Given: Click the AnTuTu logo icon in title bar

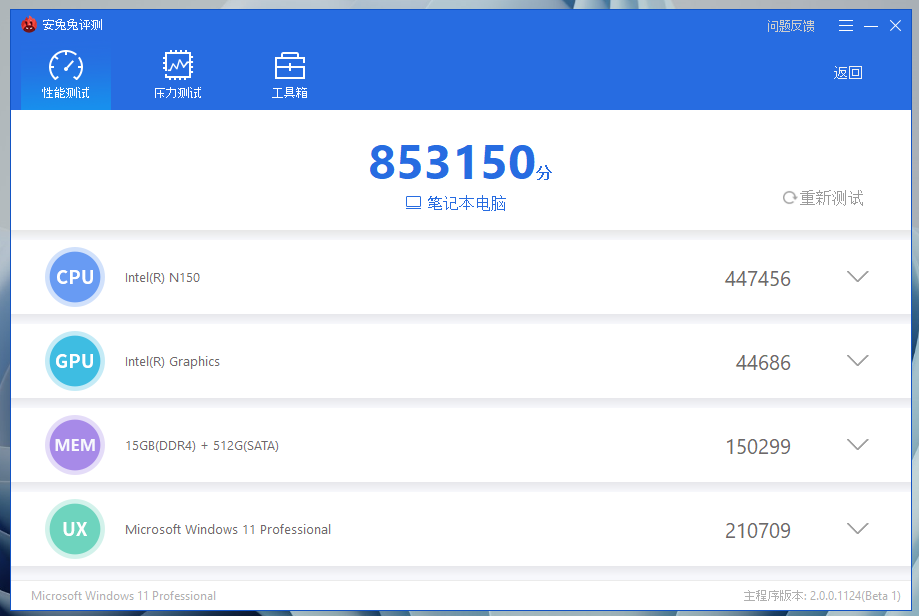Looking at the screenshot, I should point(29,25).
